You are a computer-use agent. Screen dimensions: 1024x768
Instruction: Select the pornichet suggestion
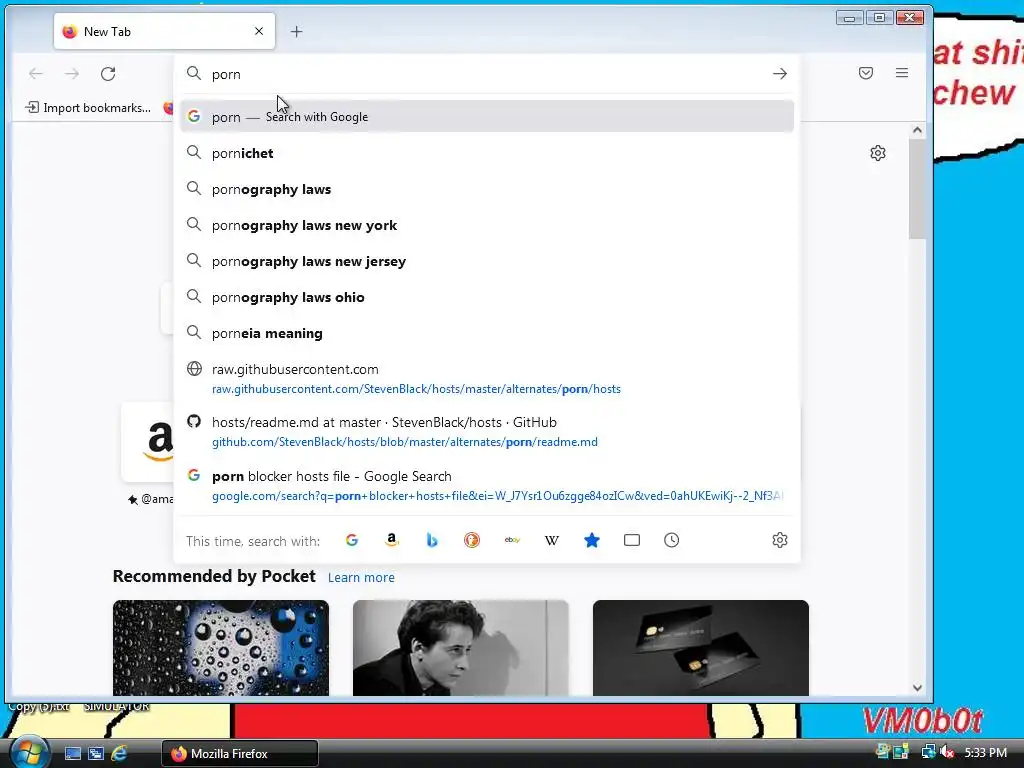pyautogui.click(x=487, y=153)
